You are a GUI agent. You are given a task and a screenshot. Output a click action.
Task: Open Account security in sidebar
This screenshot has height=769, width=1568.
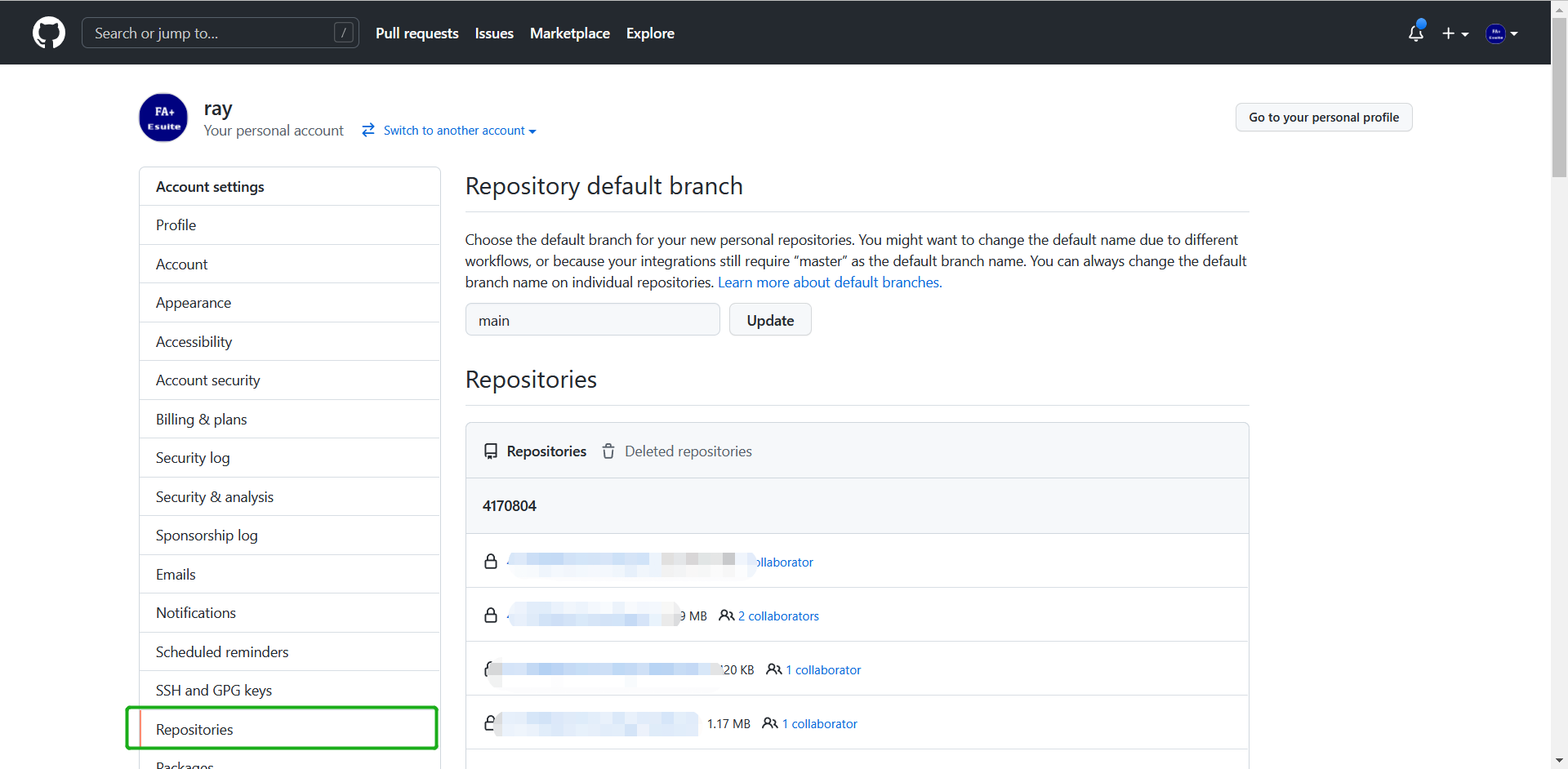[290, 380]
